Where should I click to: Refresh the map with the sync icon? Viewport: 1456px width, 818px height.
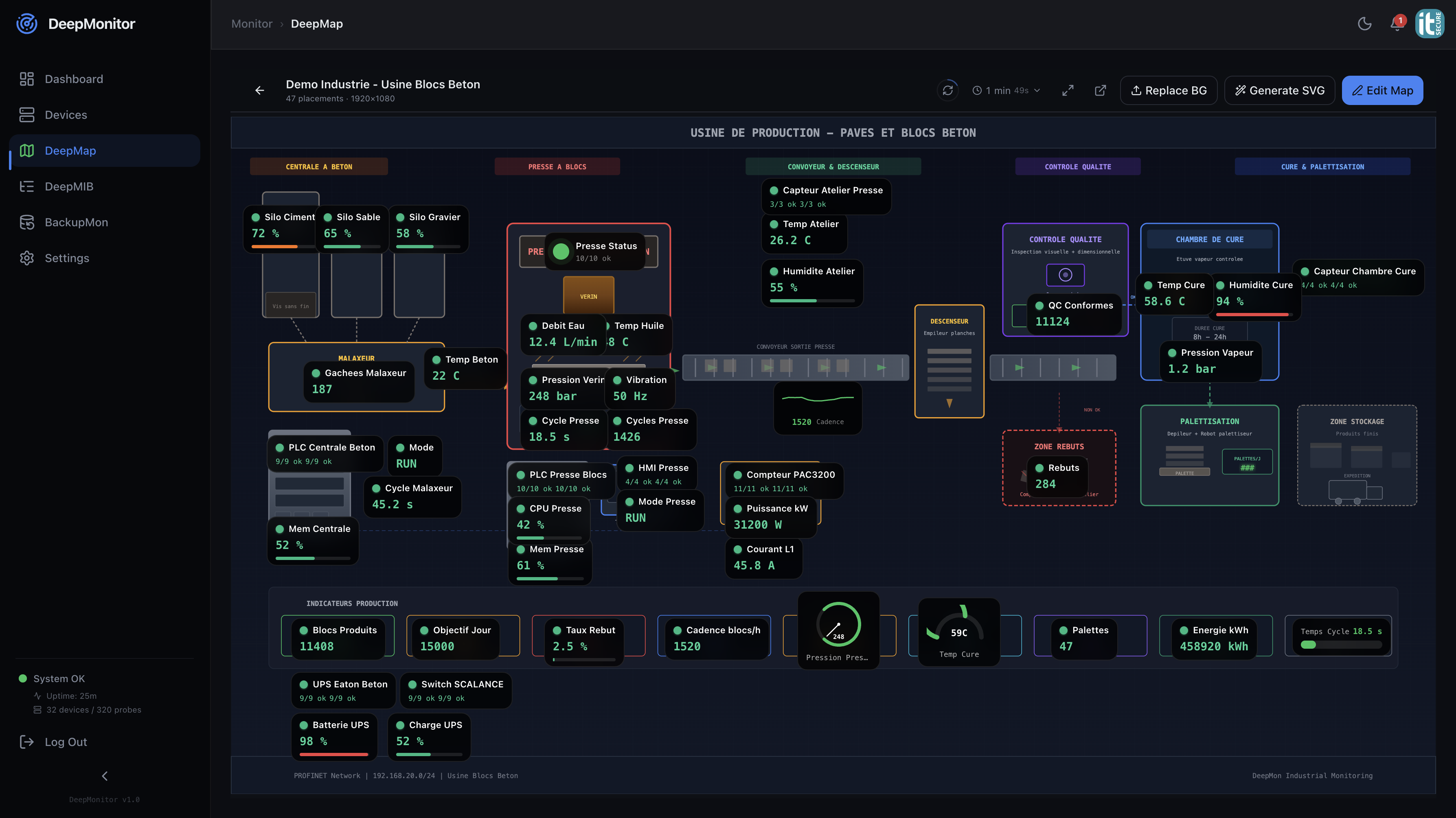click(x=948, y=90)
